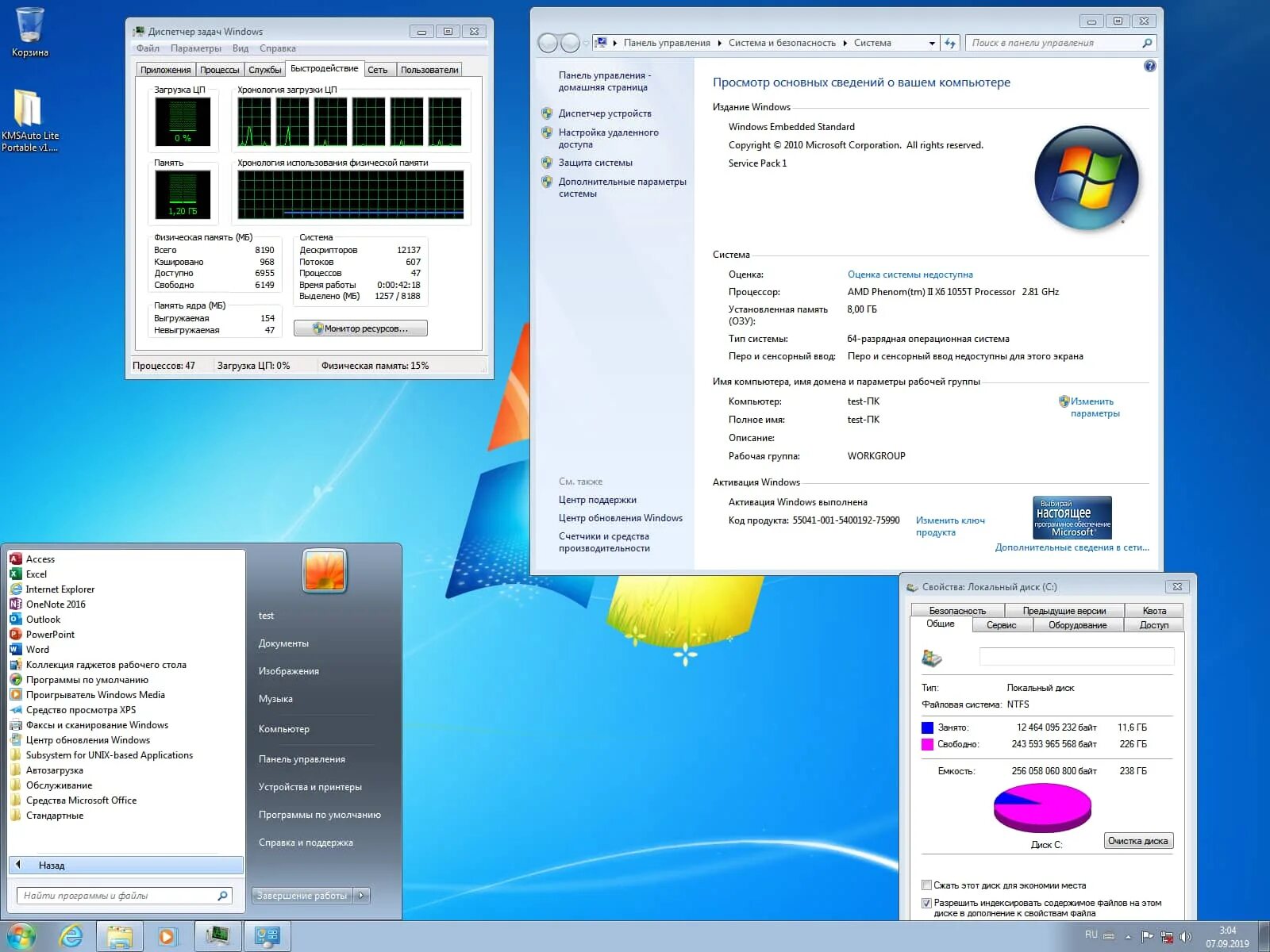Click the Монитор ресурсов button

click(360, 328)
